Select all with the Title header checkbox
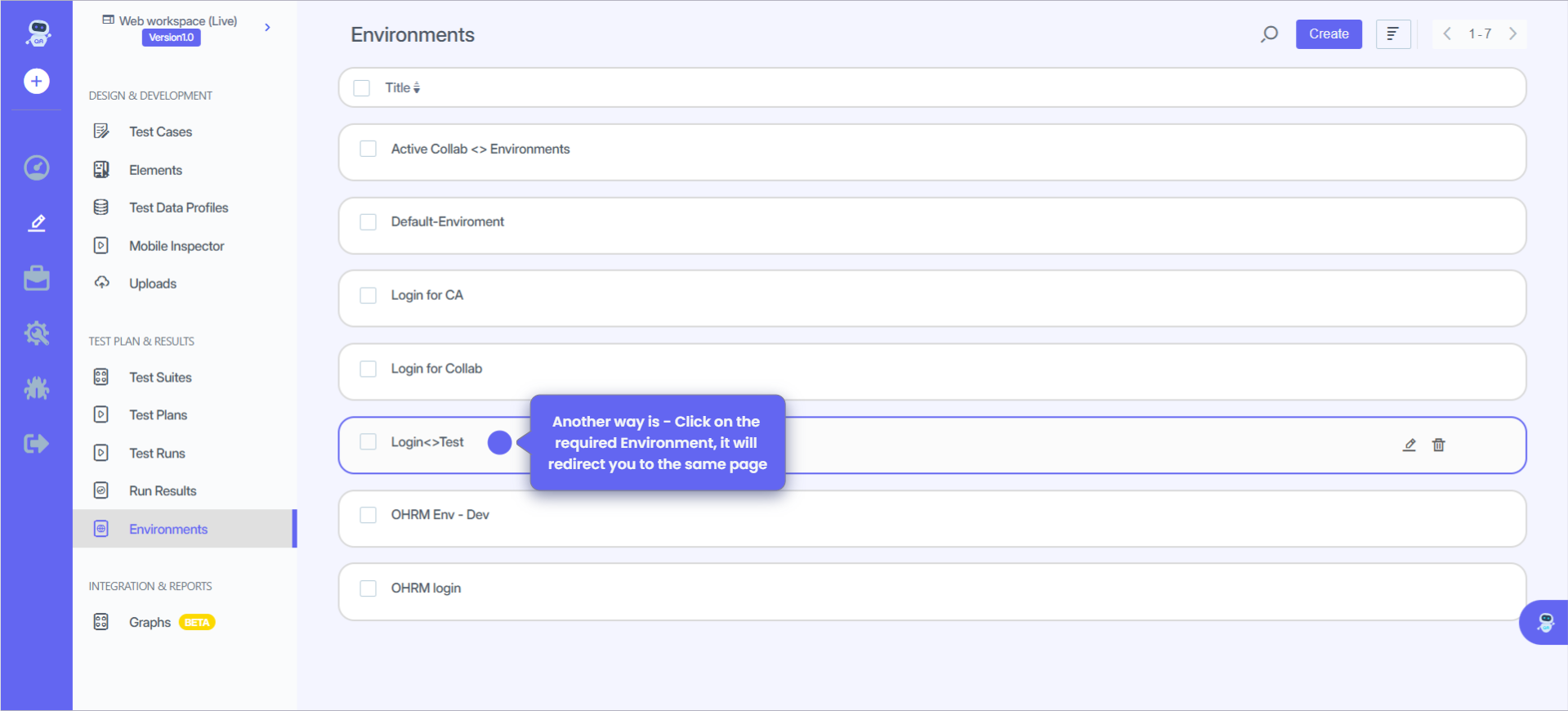The image size is (1568, 711). [362, 88]
